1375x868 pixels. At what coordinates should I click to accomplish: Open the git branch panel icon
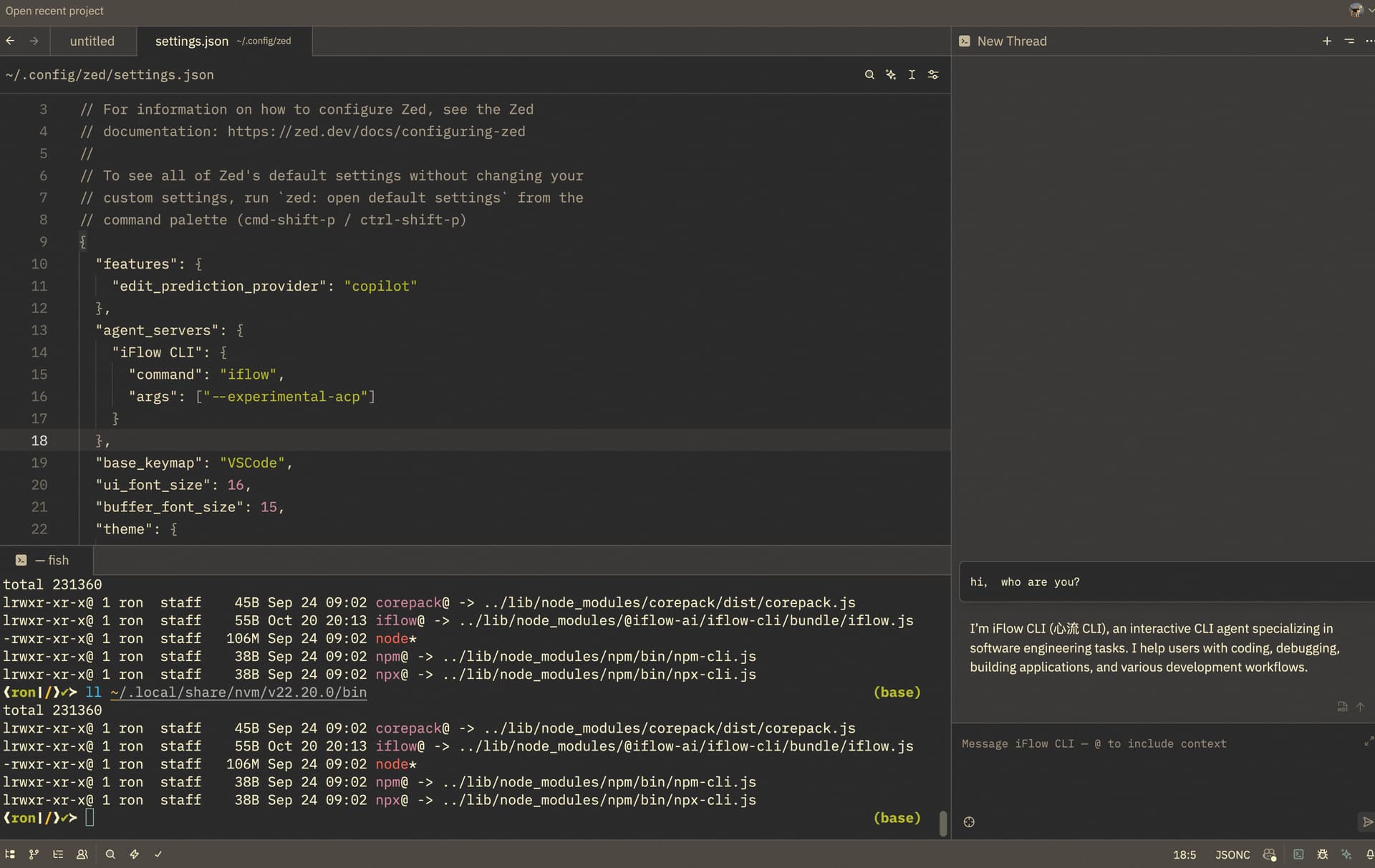click(34, 854)
